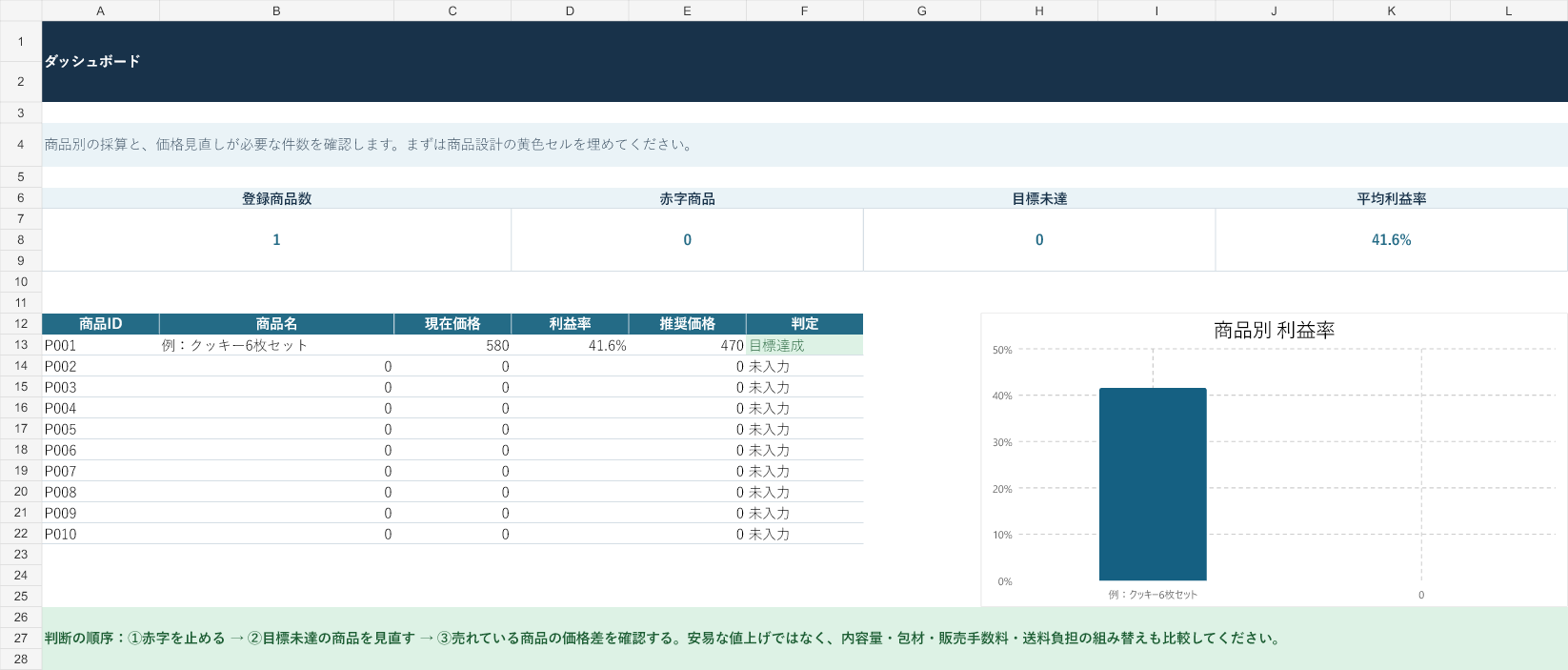Screen dimensions: 1568x670
Task: Select the 平均利益率 value 41.6%
Action: click(x=1391, y=240)
